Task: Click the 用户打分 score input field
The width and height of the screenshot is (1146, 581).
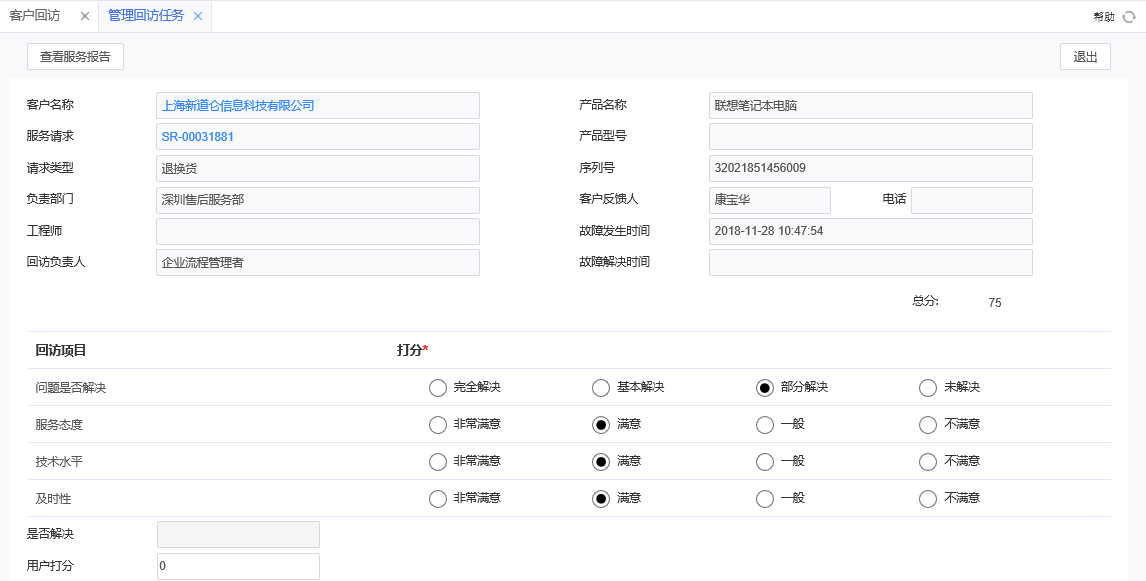Action: [238, 566]
